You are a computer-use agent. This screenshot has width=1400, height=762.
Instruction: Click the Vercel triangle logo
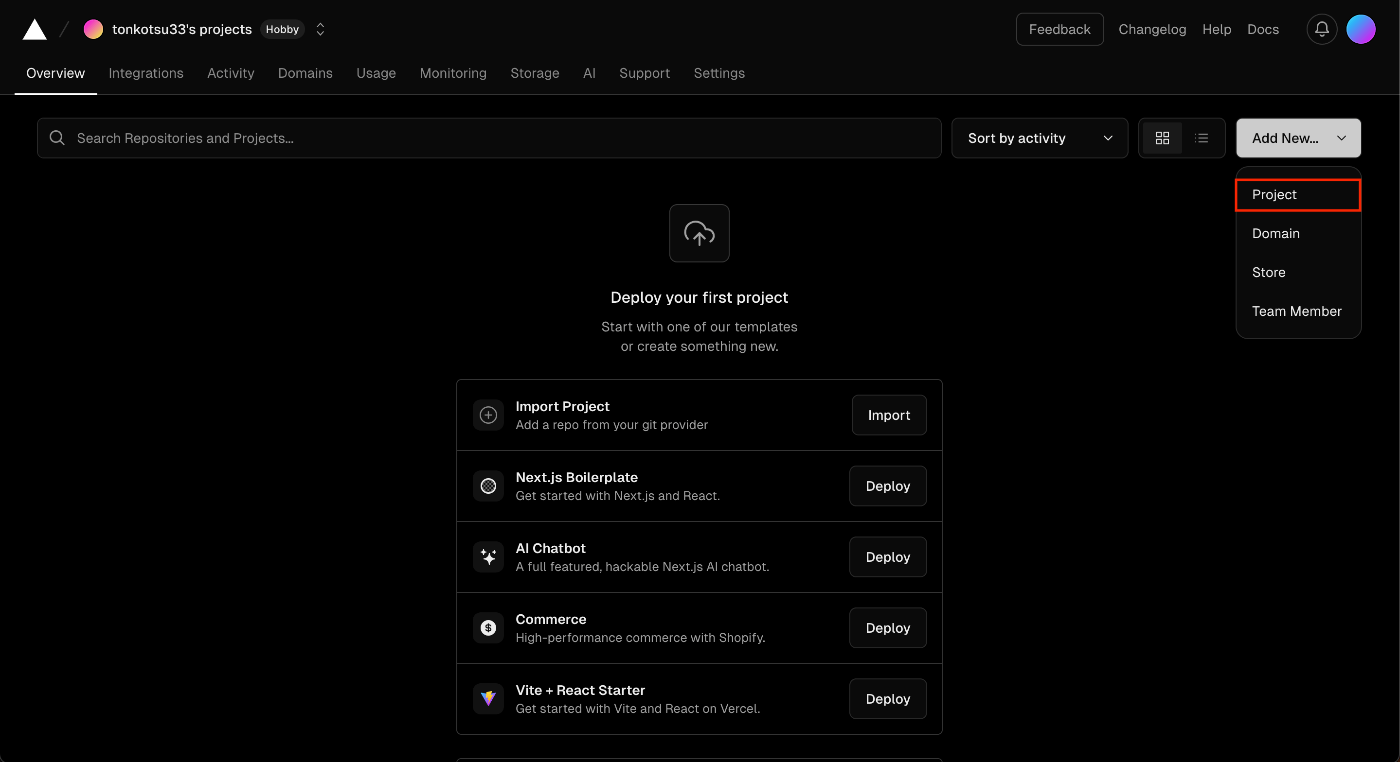pos(35,29)
